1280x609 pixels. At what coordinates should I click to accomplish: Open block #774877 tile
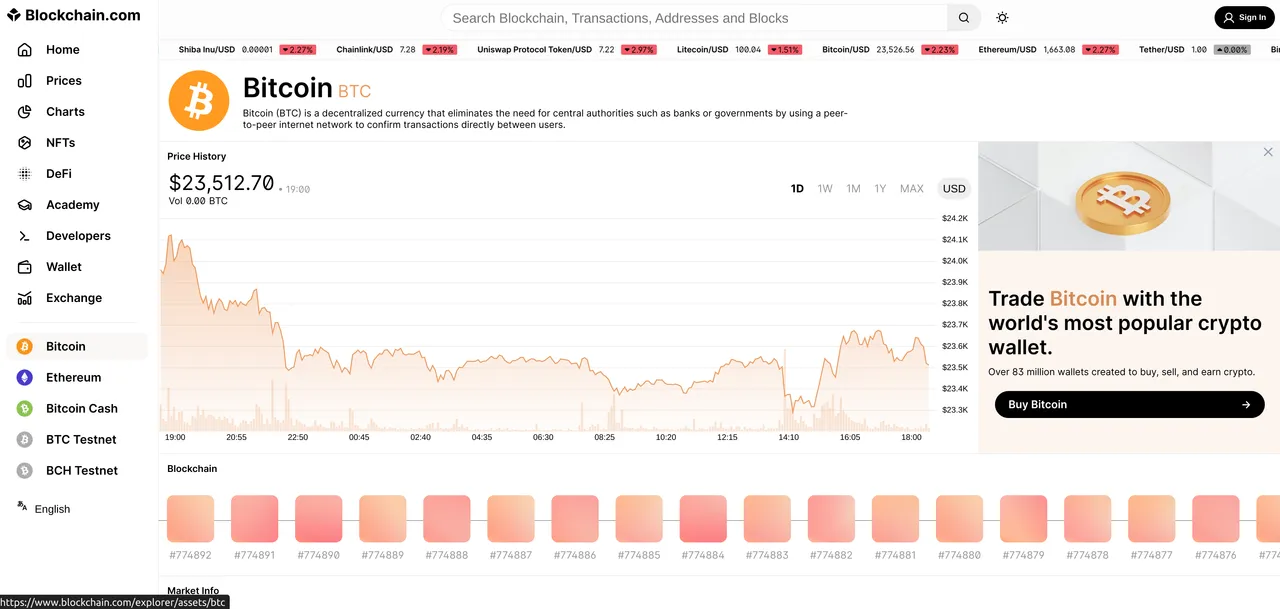(1151, 519)
